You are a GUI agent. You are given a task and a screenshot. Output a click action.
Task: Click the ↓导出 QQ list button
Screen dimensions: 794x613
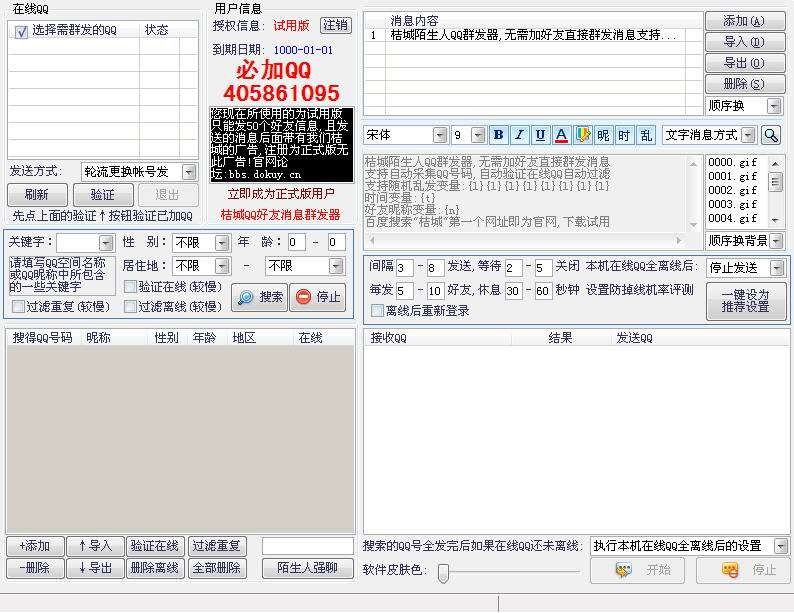tap(96, 568)
